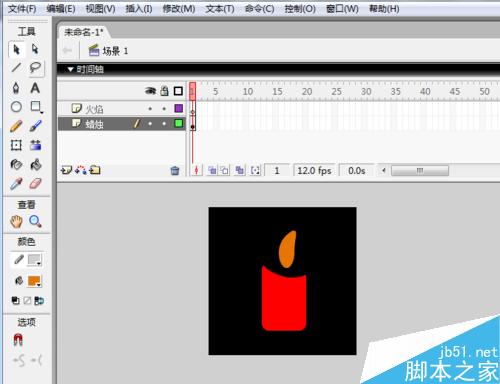This screenshot has height=384, width=500.
Task: Click the back arrow beside 场景 1
Action: click(x=67, y=51)
